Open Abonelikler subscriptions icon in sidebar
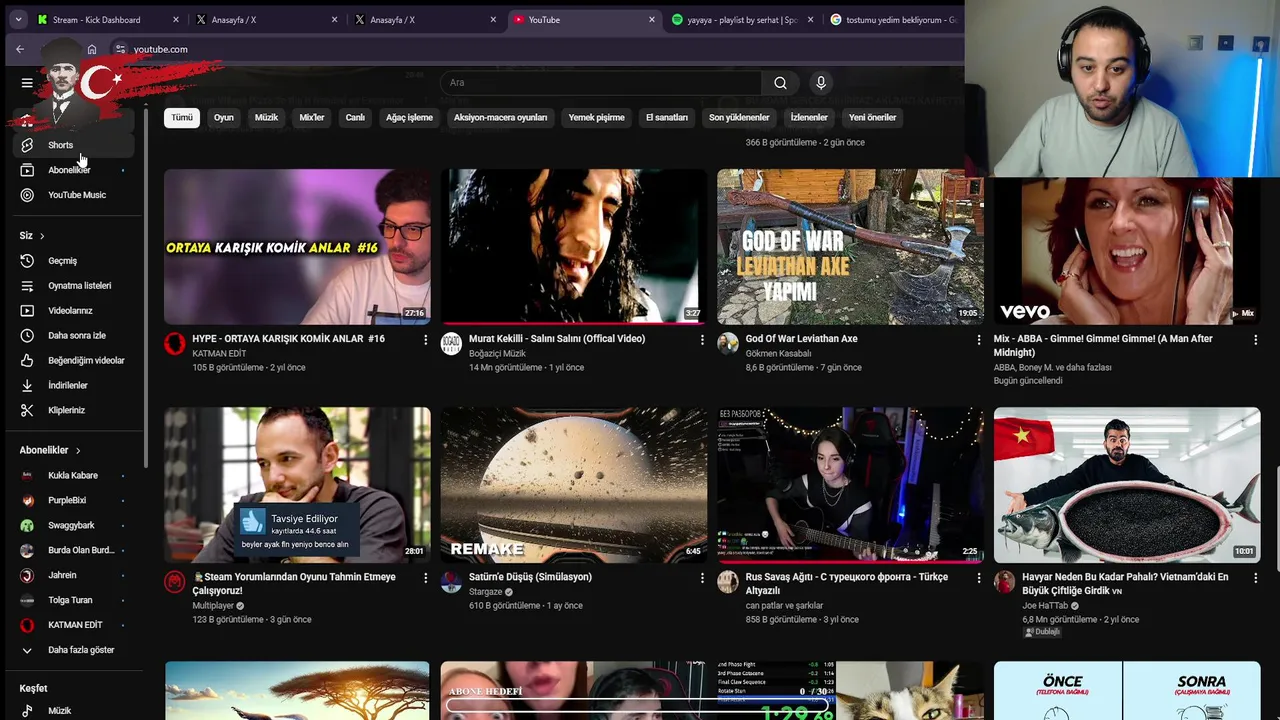 coord(27,170)
